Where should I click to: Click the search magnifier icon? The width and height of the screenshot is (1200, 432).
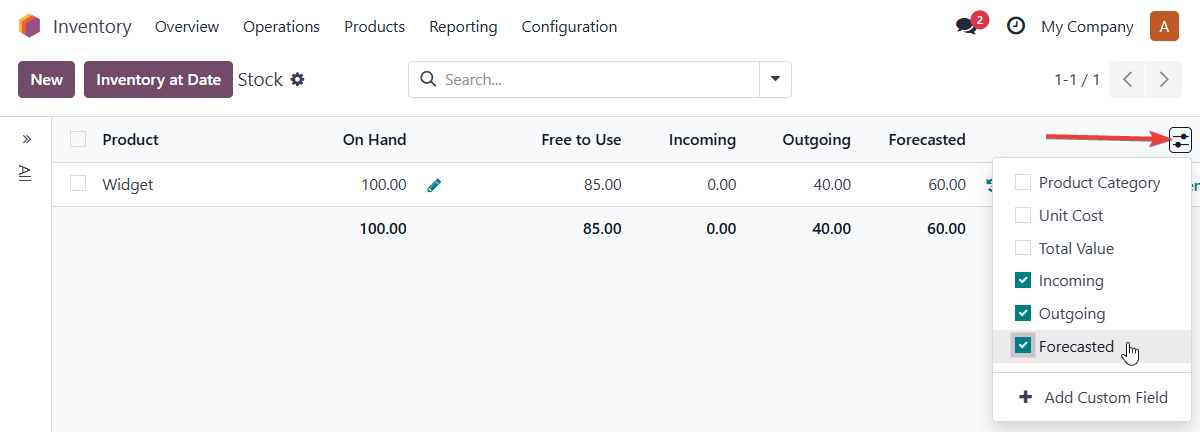tap(428, 79)
